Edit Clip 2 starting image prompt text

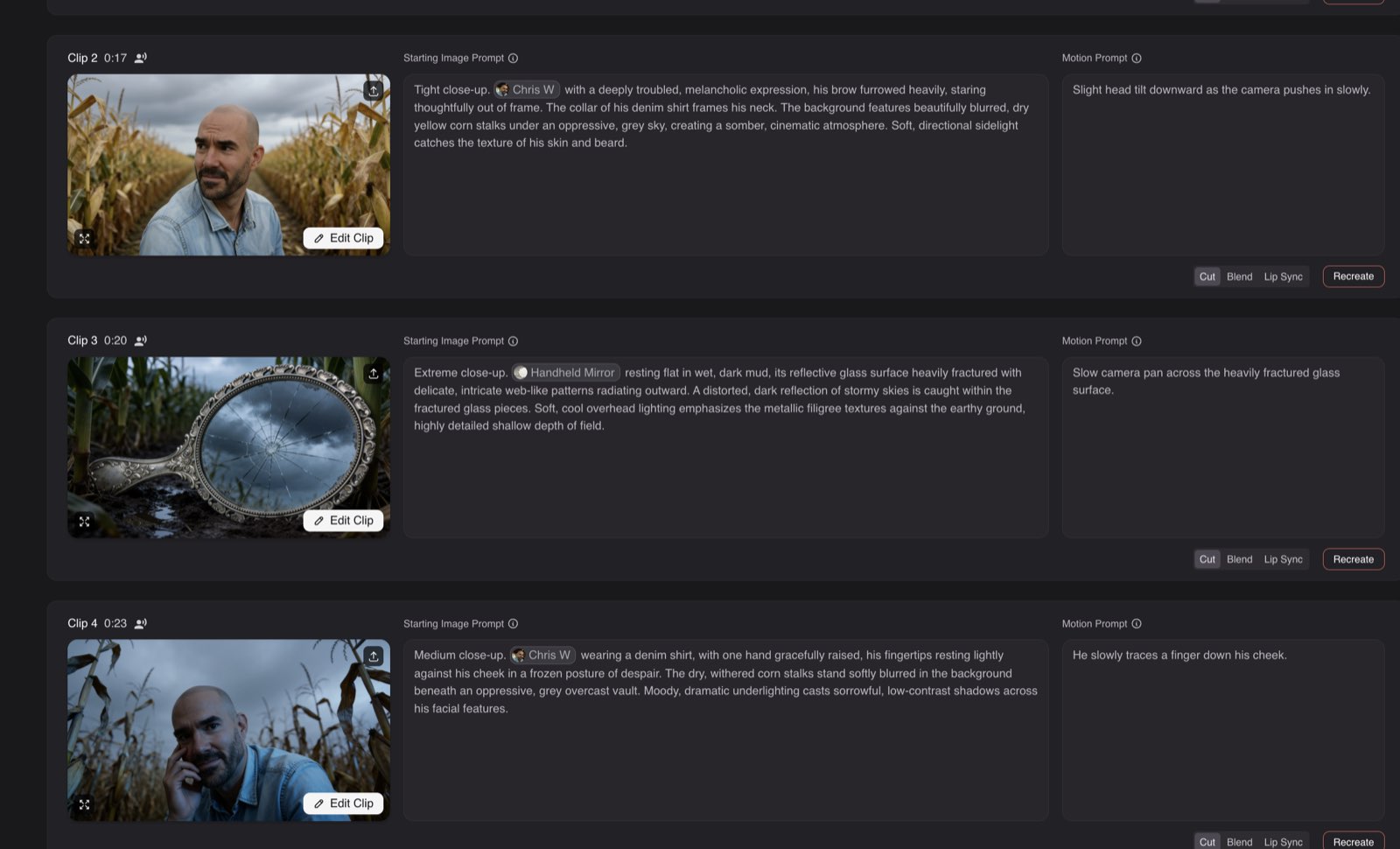coord(725,165)
